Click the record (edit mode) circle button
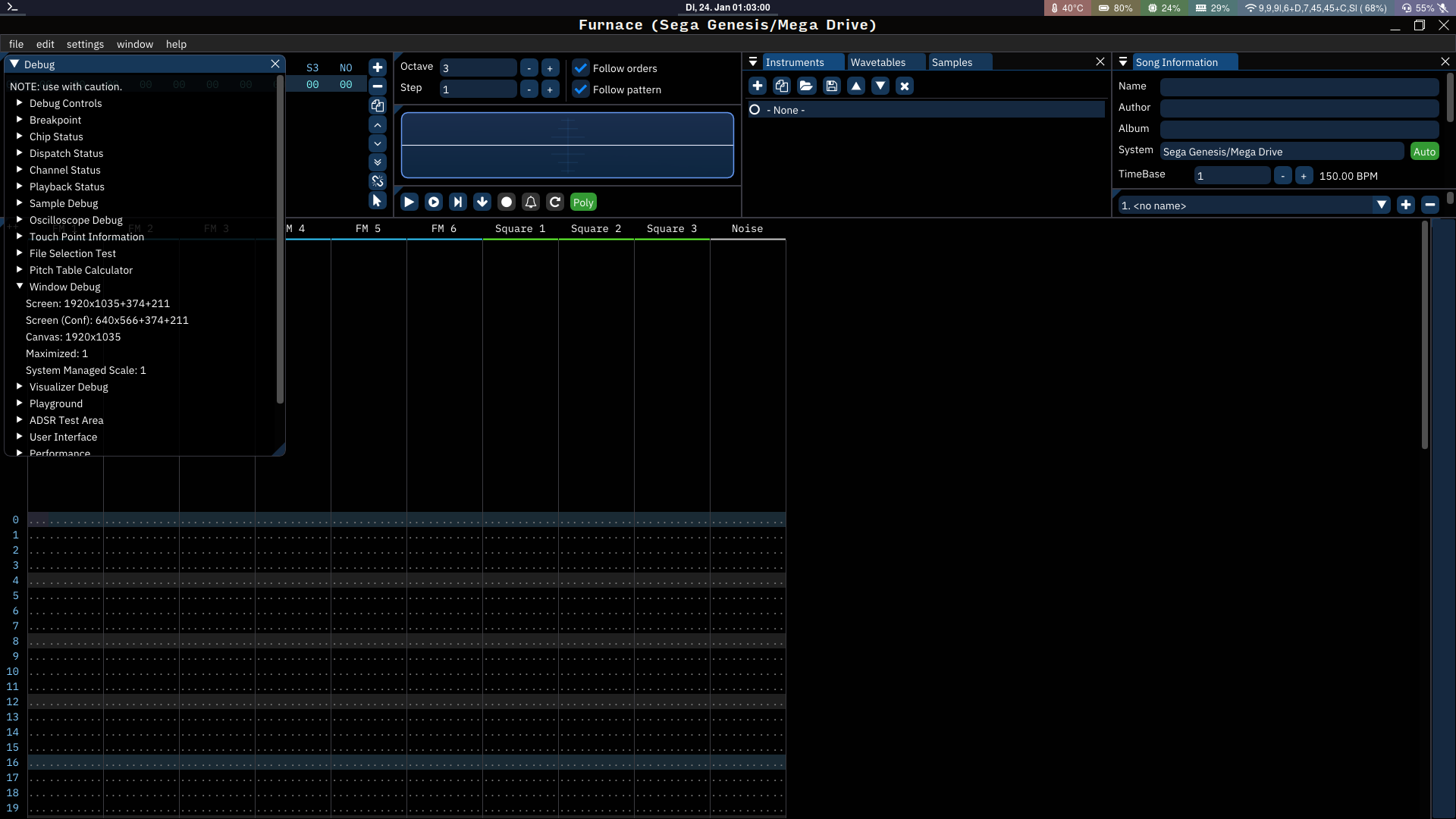The image size is (1456, 819). (x=507, y=202)
